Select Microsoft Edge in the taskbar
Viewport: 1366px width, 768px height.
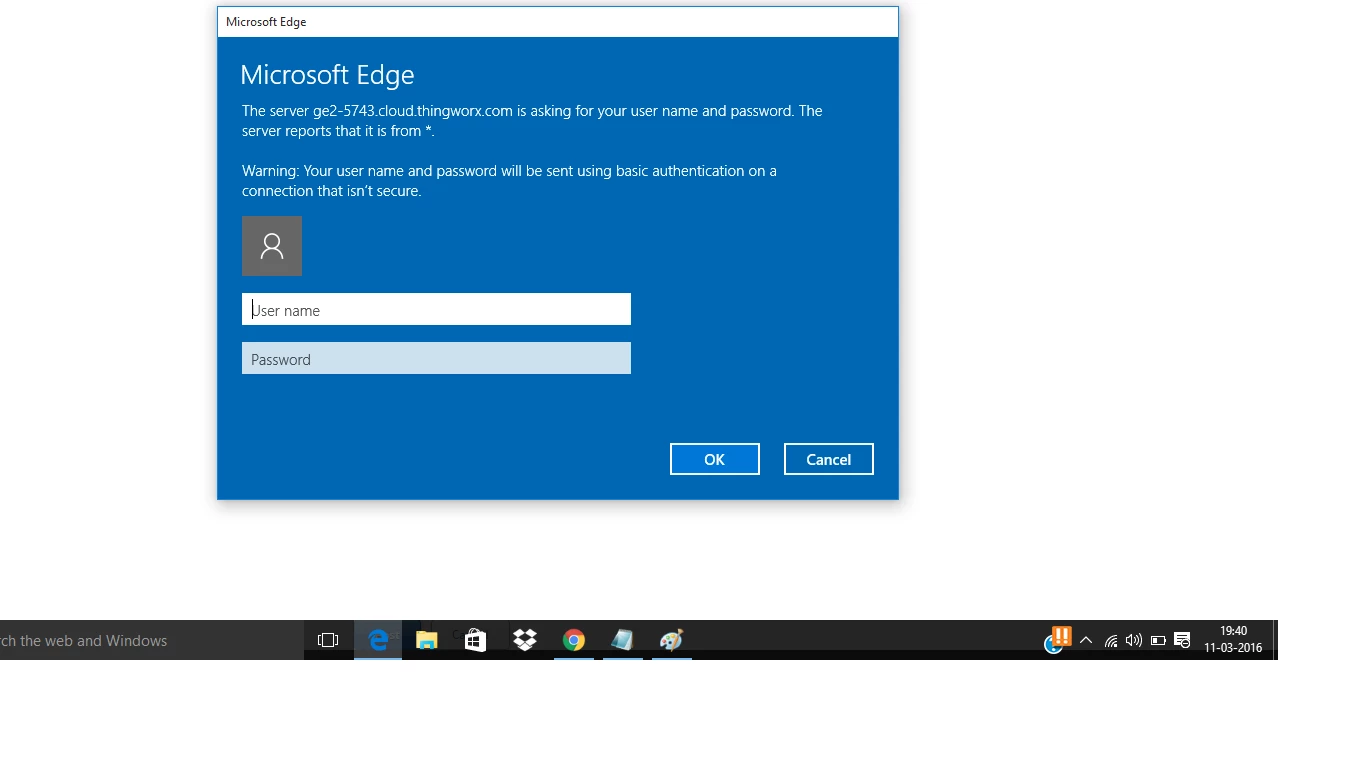(378, 640)
